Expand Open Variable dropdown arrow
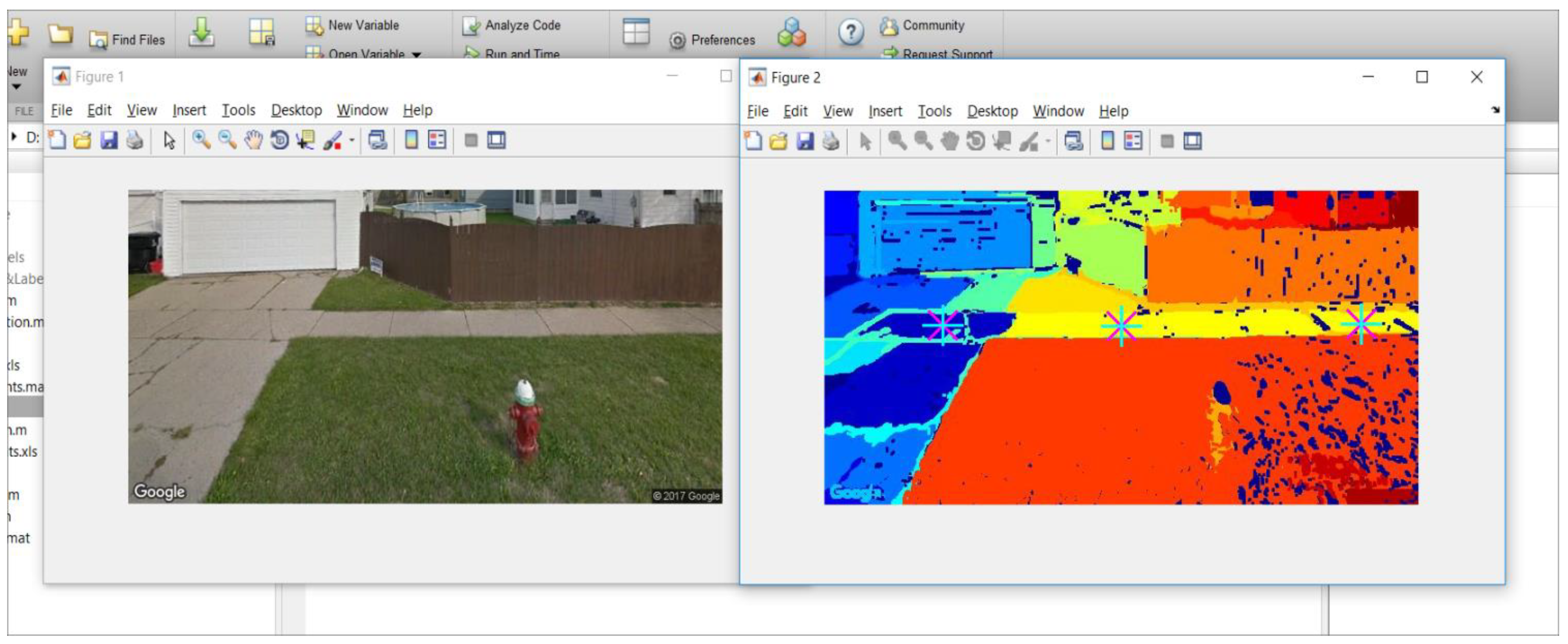Screen dimensions: 1568x644 (417, 55)
